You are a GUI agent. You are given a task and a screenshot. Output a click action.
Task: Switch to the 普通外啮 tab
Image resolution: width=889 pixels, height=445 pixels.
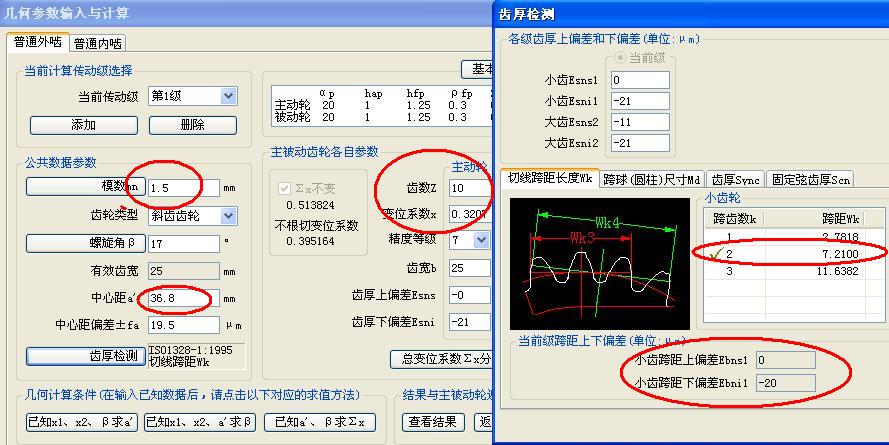(x=38, y=43)
